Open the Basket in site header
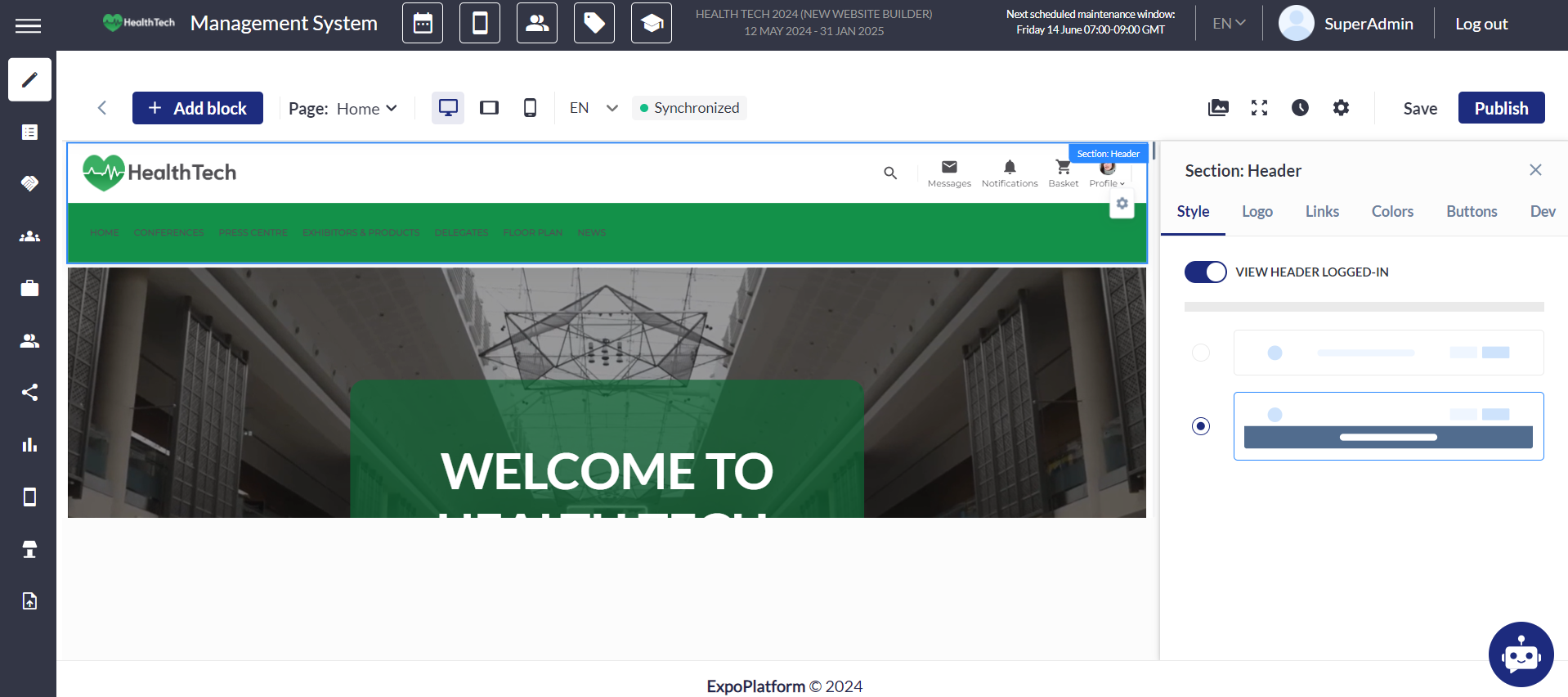Viewport: 1568px width, 697px height. coord(1063,173)
